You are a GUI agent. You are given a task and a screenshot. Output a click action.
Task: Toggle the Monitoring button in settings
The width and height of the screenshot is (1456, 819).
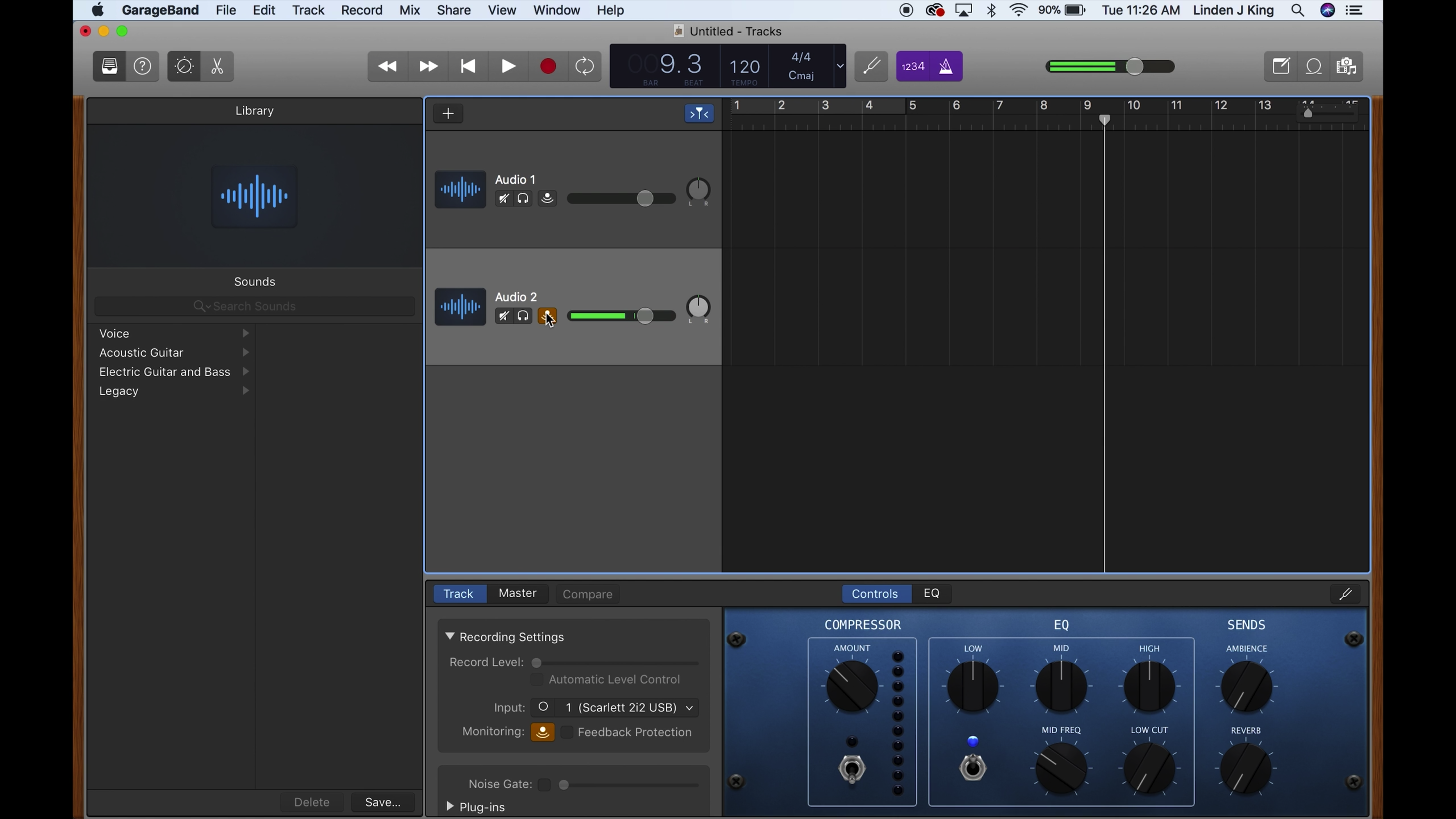click(543, 732)
